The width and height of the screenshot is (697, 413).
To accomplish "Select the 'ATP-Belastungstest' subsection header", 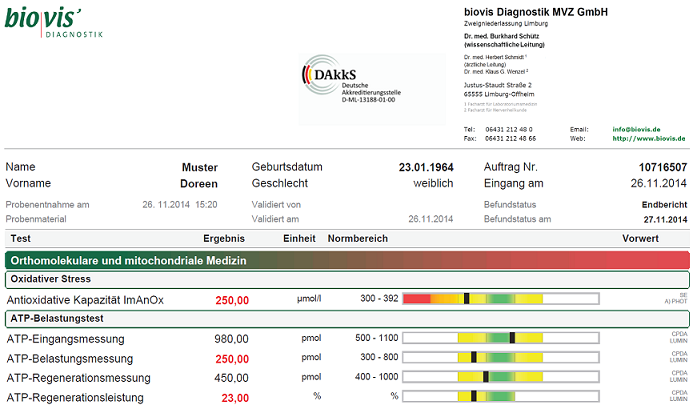I will point(347,319).
